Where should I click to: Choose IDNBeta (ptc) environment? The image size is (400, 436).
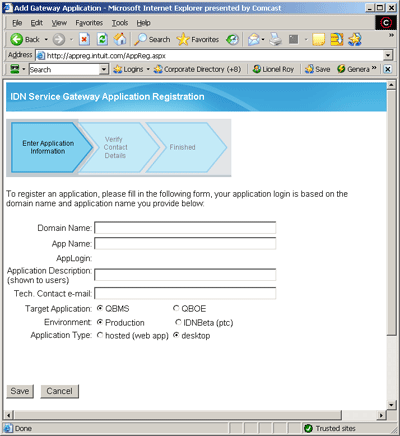click(x=178, y=322)
